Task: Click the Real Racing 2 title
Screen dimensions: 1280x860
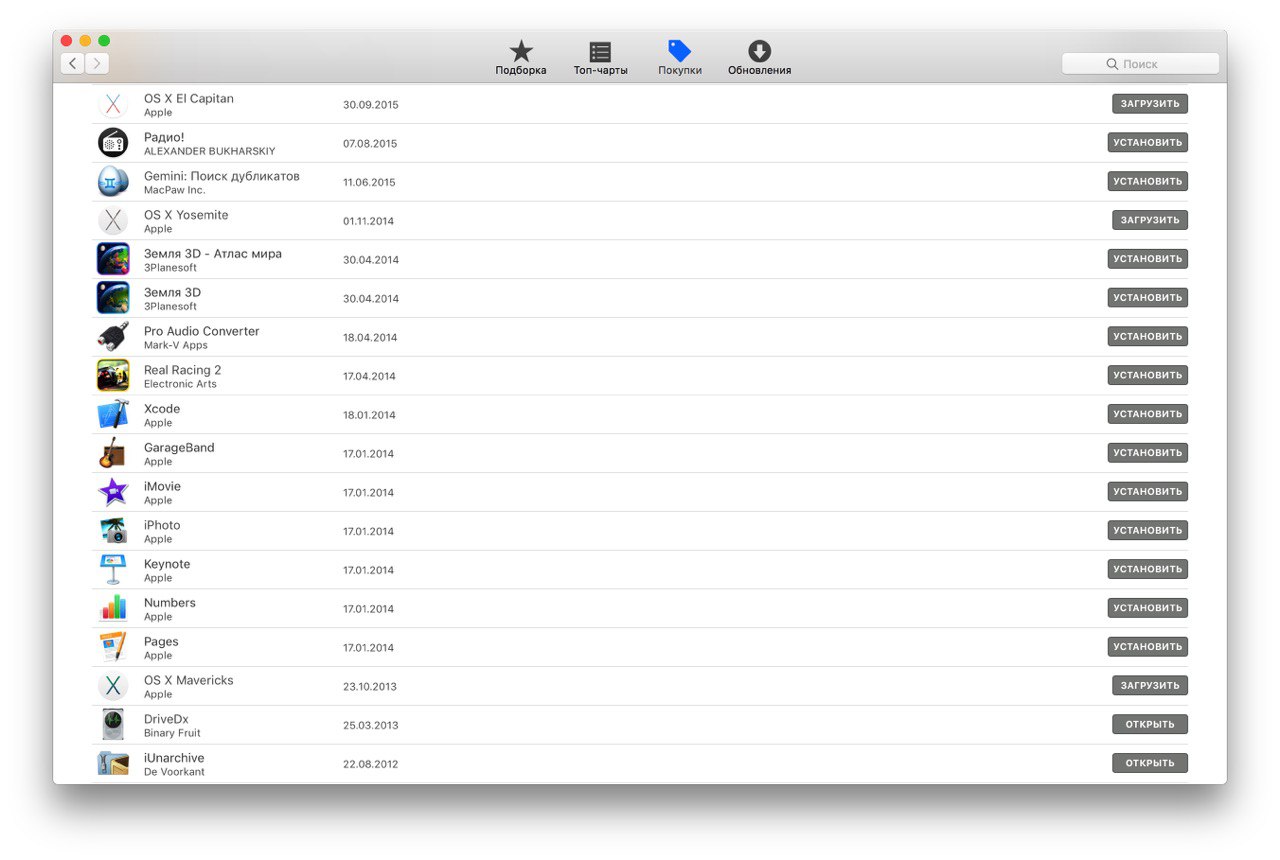Action: click(x=183, y=370)
